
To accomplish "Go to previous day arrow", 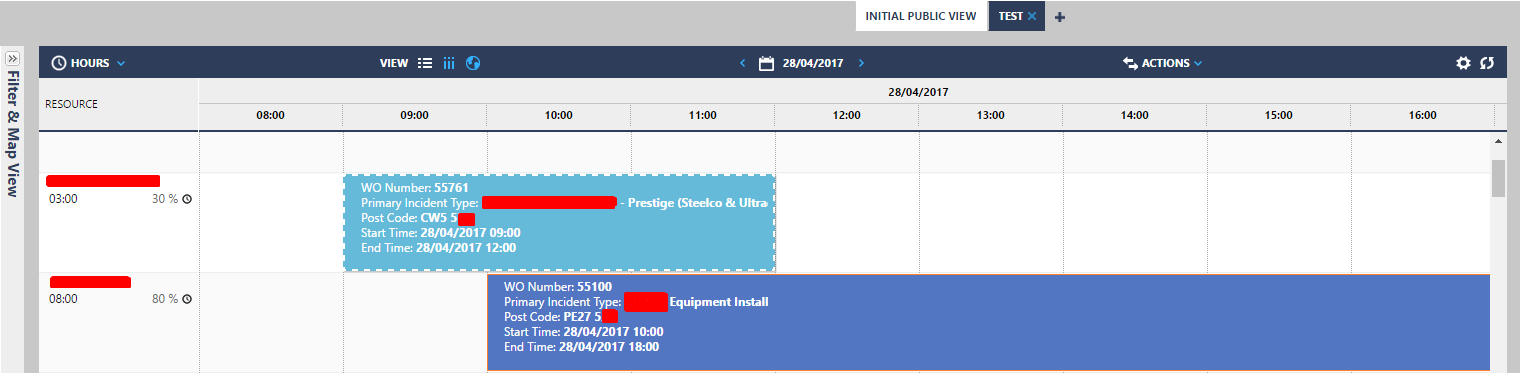I will [x=742, y=63].
